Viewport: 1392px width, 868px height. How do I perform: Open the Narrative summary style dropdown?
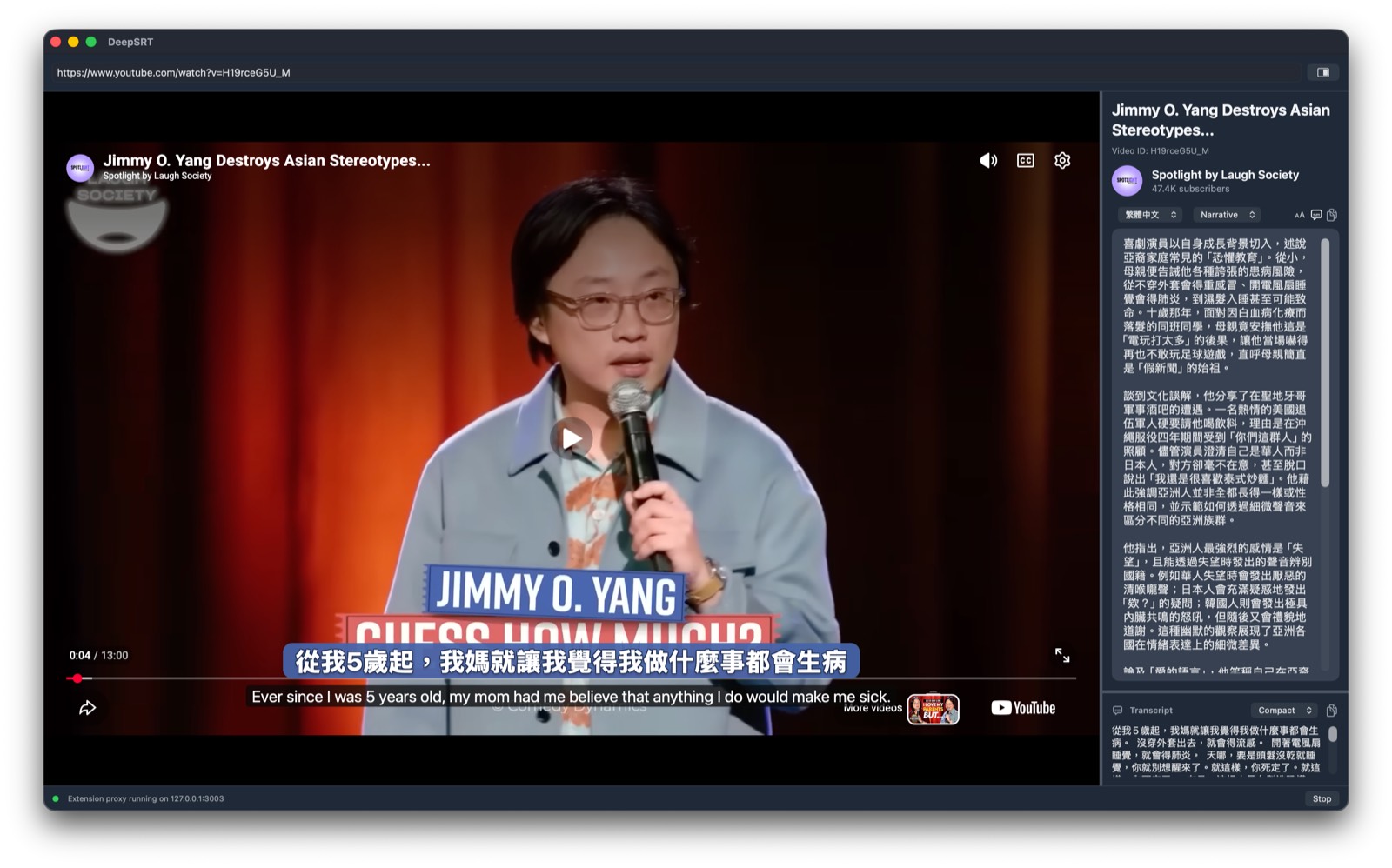(1227, 215)
